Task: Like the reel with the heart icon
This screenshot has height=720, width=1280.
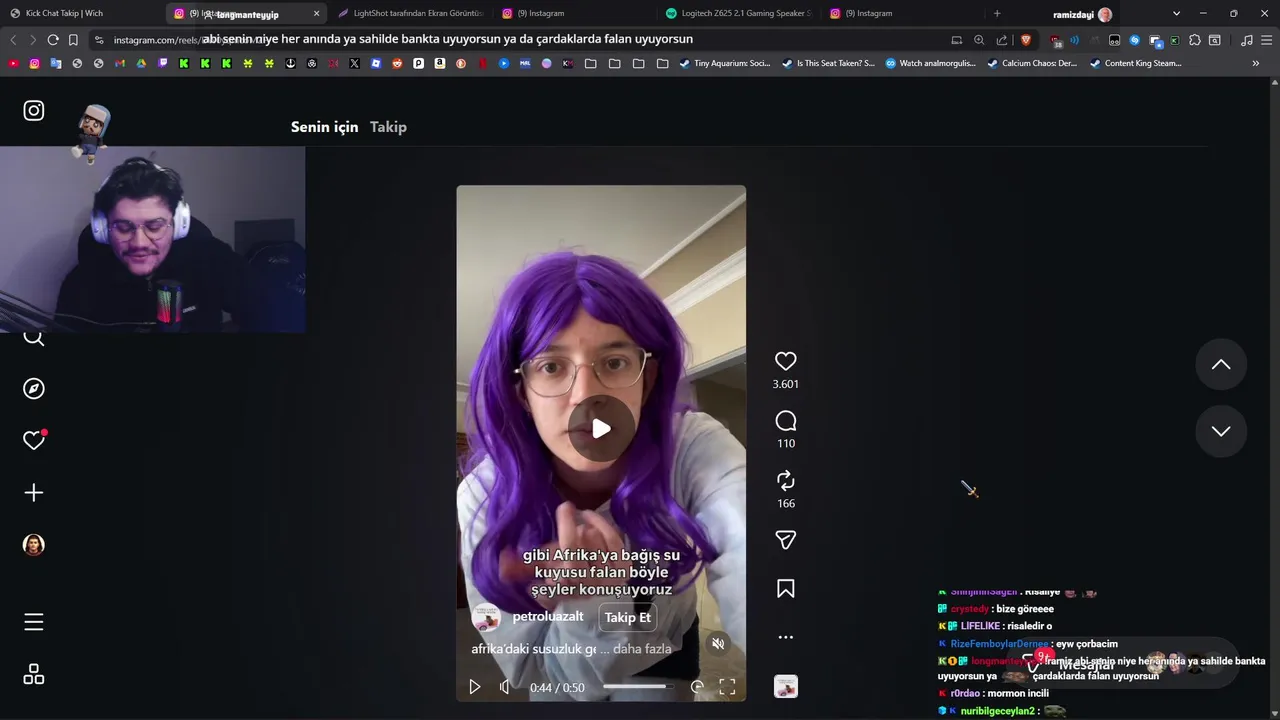Action: click(786, 361)
